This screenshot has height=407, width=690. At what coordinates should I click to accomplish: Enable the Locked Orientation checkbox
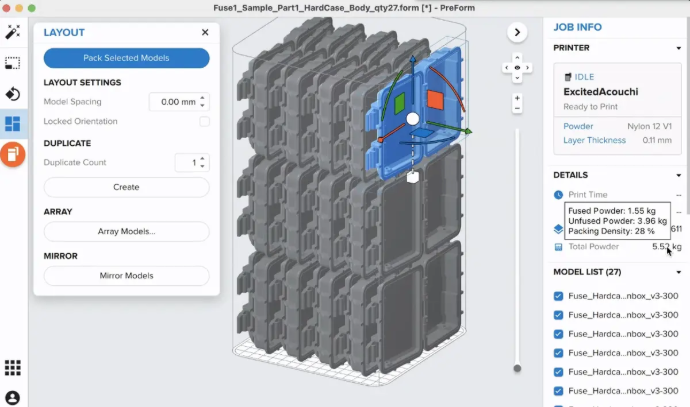[204, 122]
